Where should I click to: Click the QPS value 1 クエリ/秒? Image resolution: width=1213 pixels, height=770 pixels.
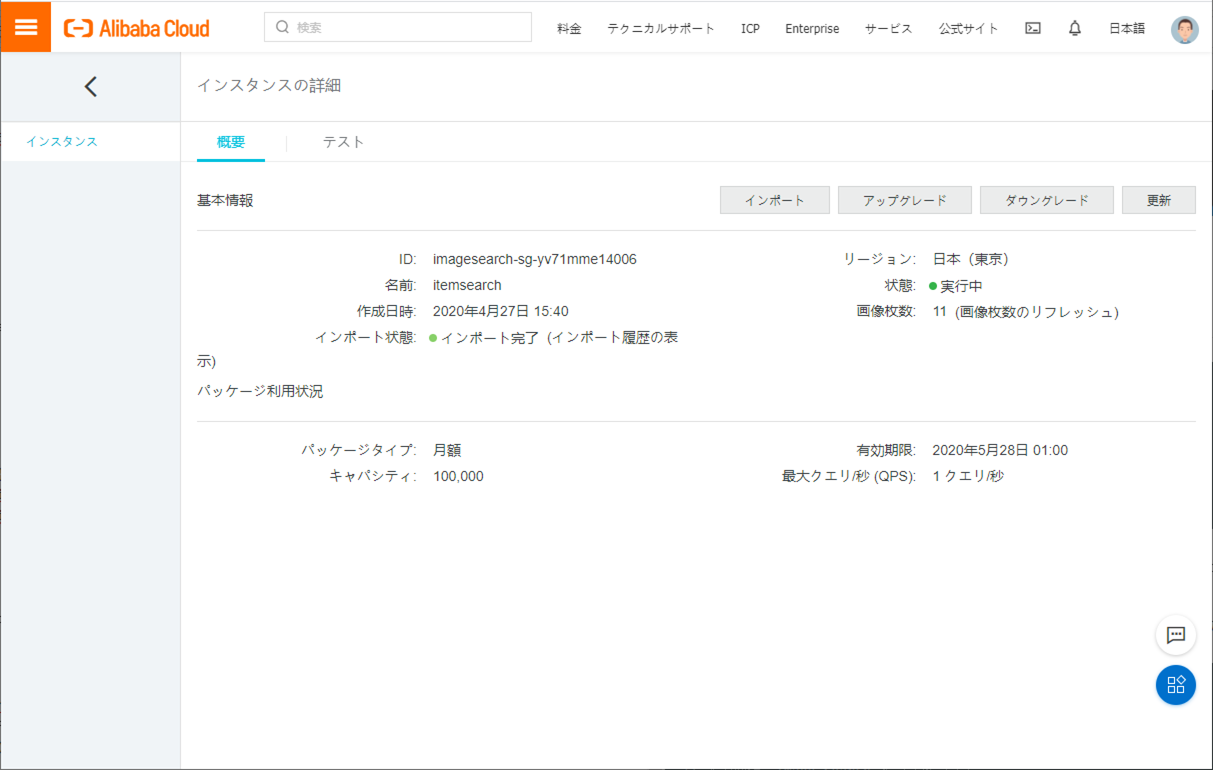(x=968, y=476)
